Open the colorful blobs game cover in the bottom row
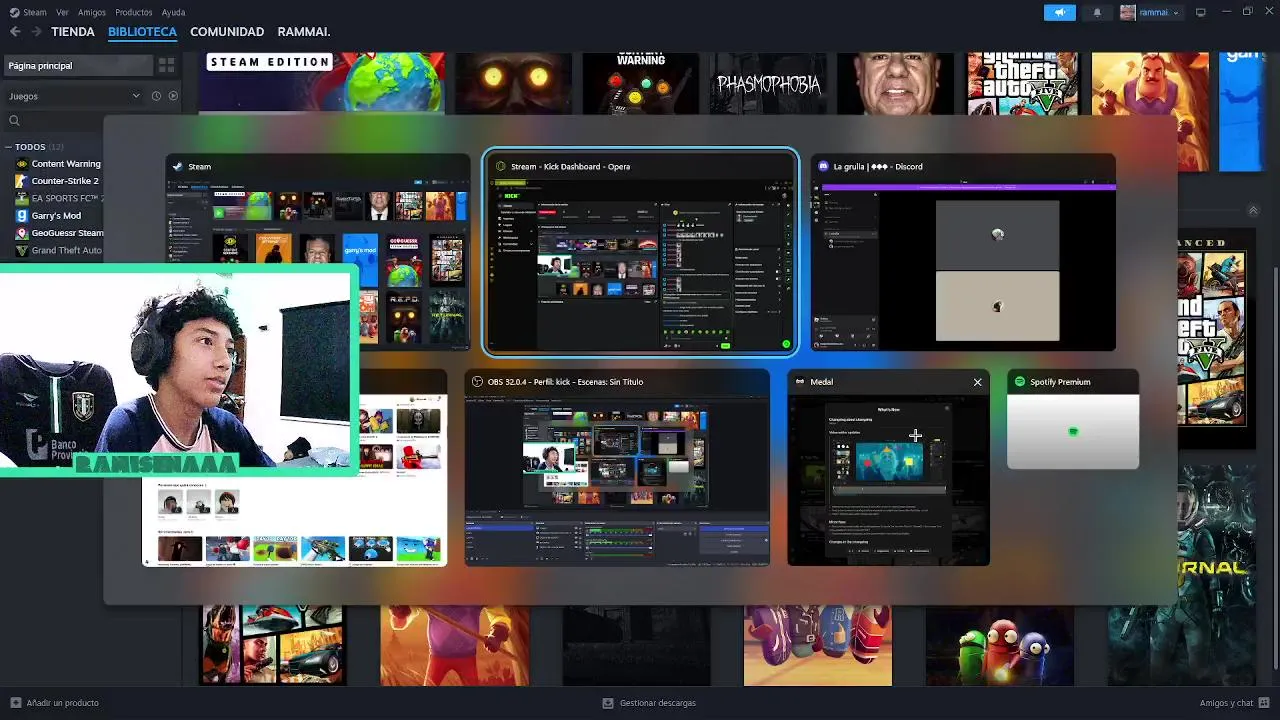1280x720 pixels. tap(1000, 645)
